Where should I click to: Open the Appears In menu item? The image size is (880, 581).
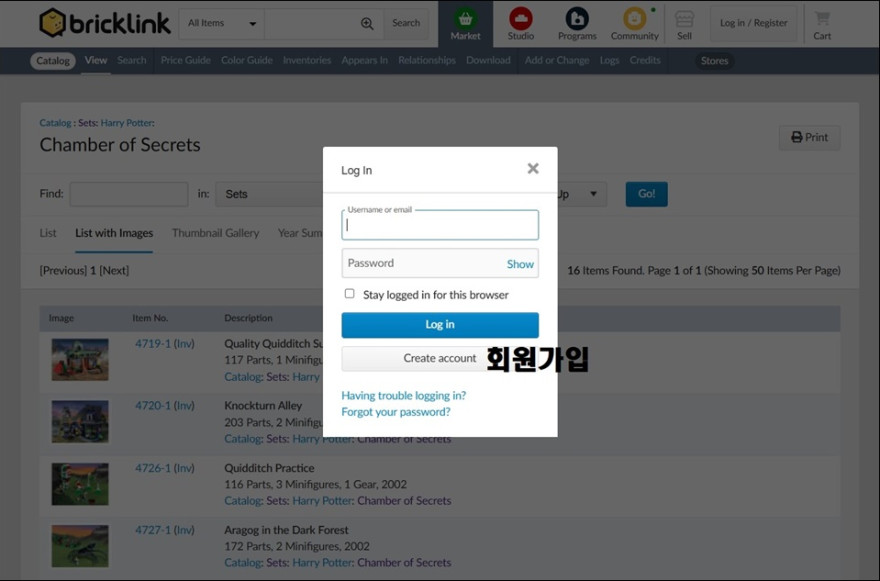click(364, 60)
